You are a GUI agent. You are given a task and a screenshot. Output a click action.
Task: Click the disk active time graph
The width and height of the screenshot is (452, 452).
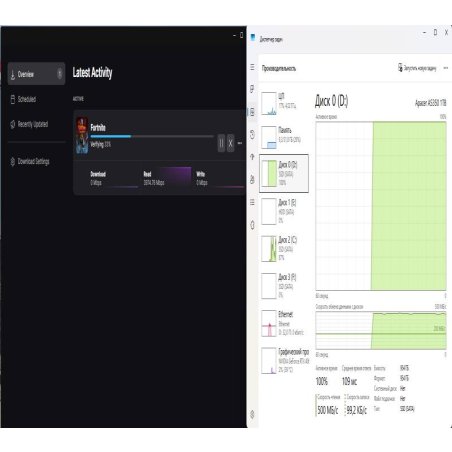tap(381, 206)
